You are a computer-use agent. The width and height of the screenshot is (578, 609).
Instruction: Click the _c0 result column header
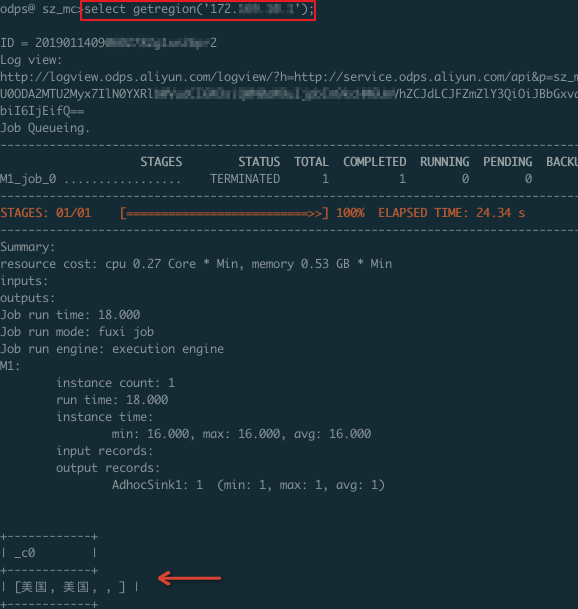(x=25, y=553)
